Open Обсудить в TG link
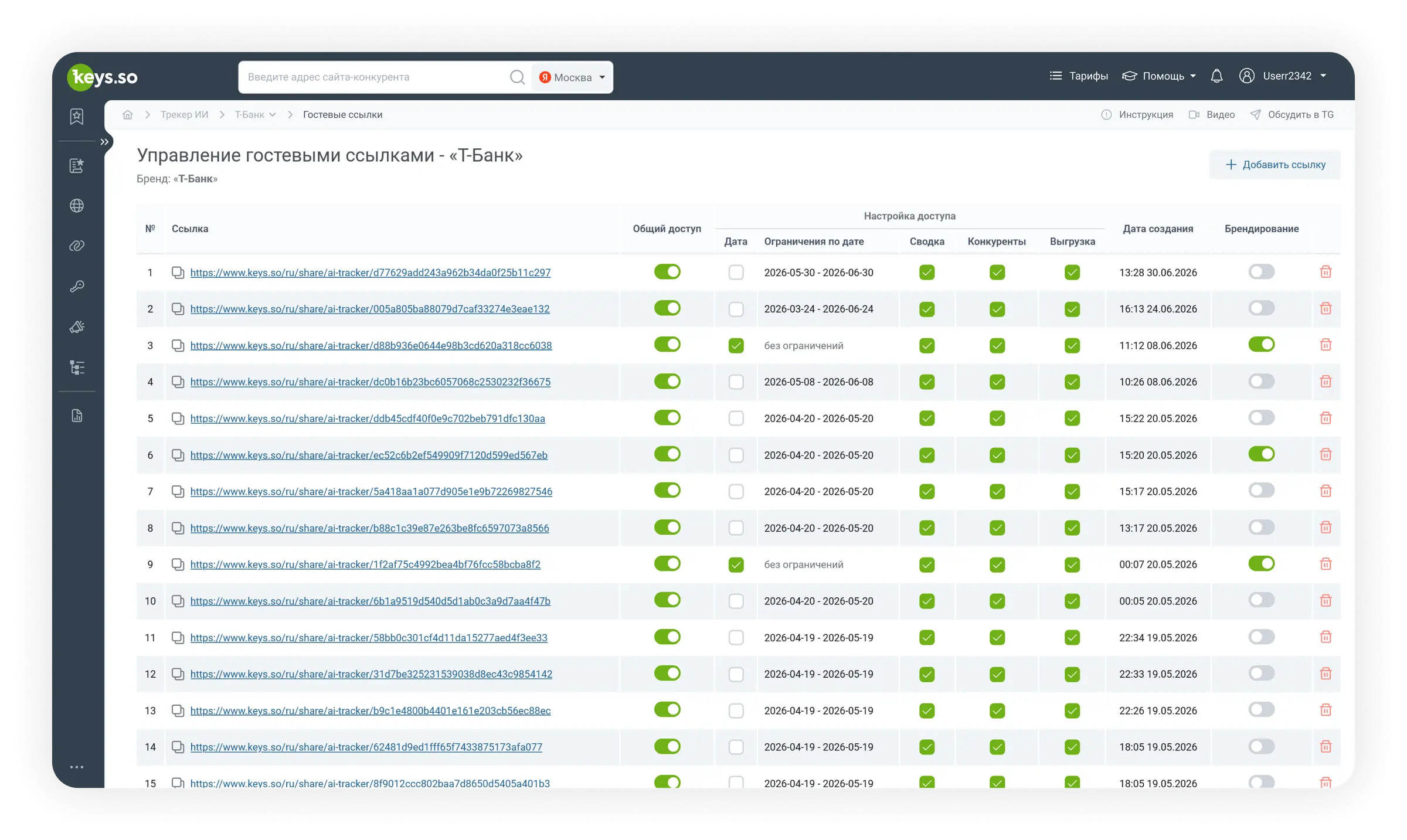This screenshot has height=840, width=1407. coord(1292,114)
